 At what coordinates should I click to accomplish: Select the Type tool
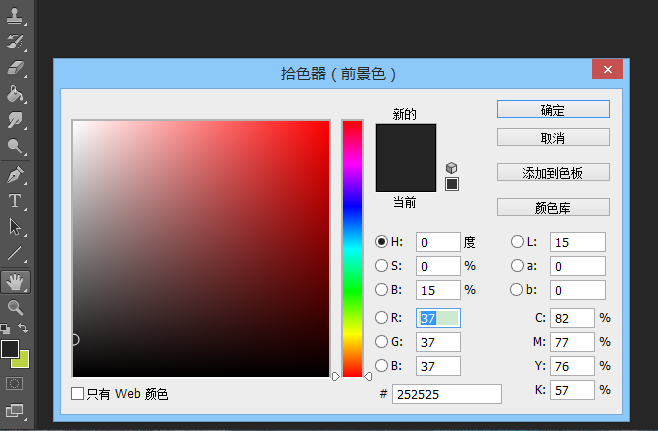(15, 201)
